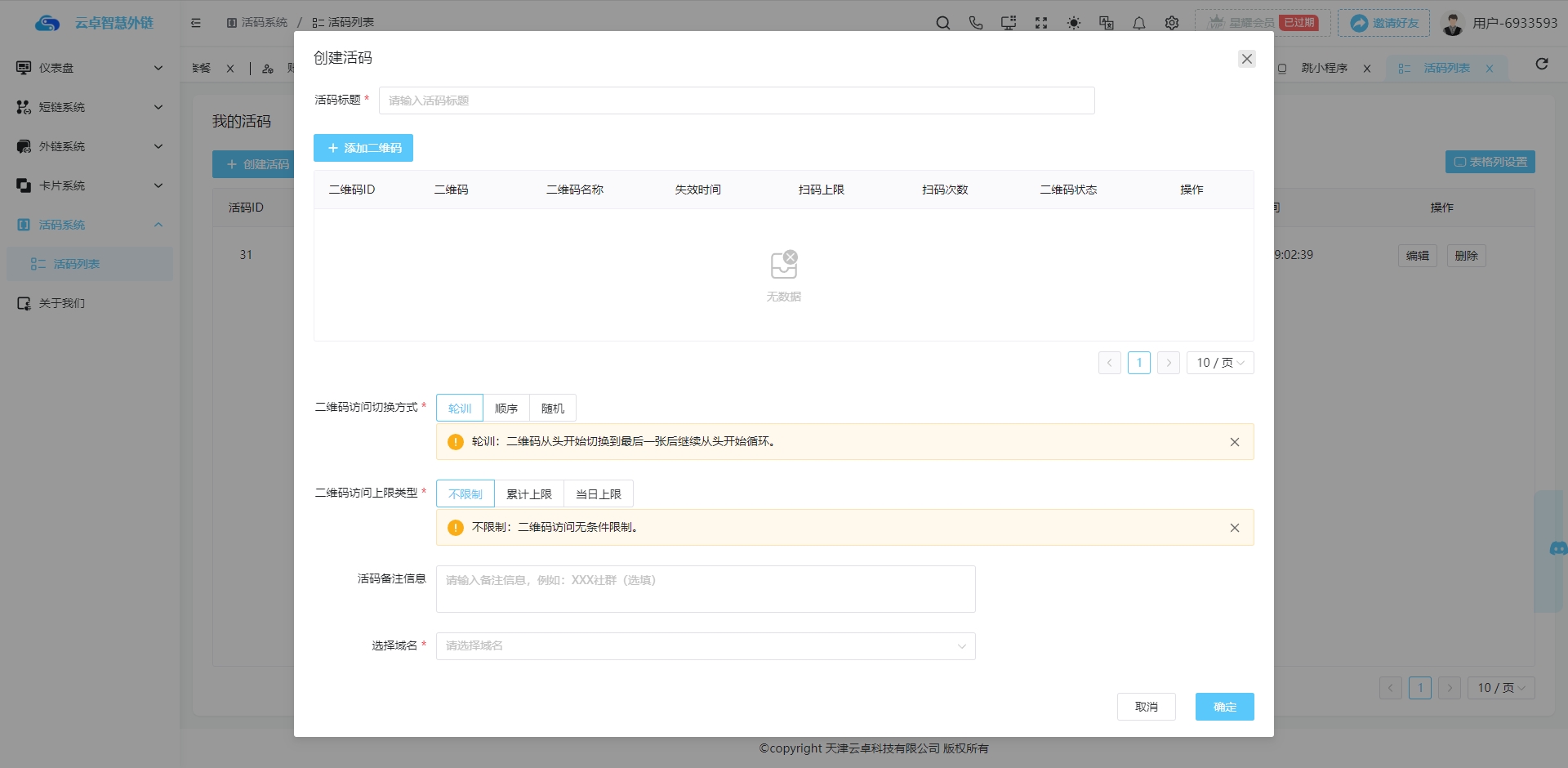Click the 确定 confirm button
This screenshot has height=768, width=1568.
pyautogui.click(x=1223, y=707)
